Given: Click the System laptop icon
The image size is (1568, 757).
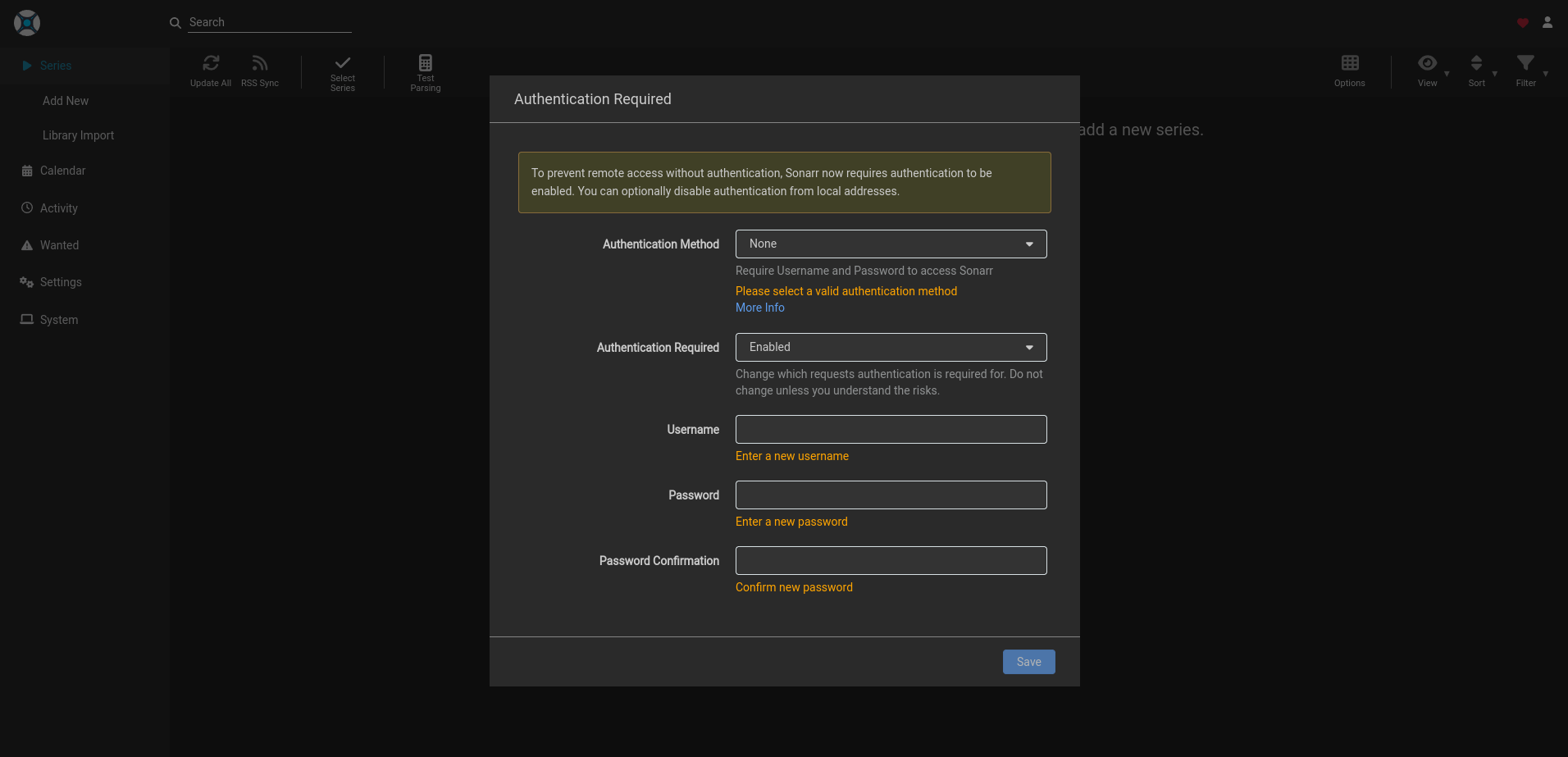Looking at the screenshot, I should tap(27, 320).
